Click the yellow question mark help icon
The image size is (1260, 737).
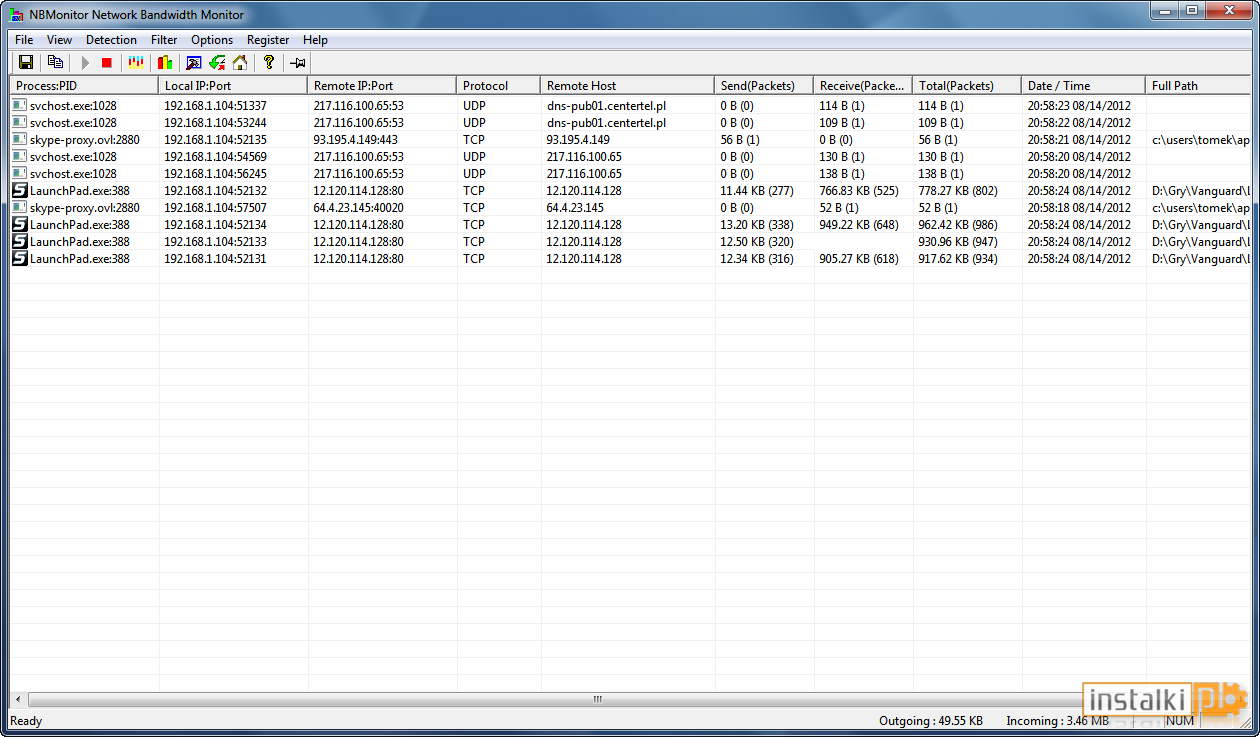[x=268, y=62]
